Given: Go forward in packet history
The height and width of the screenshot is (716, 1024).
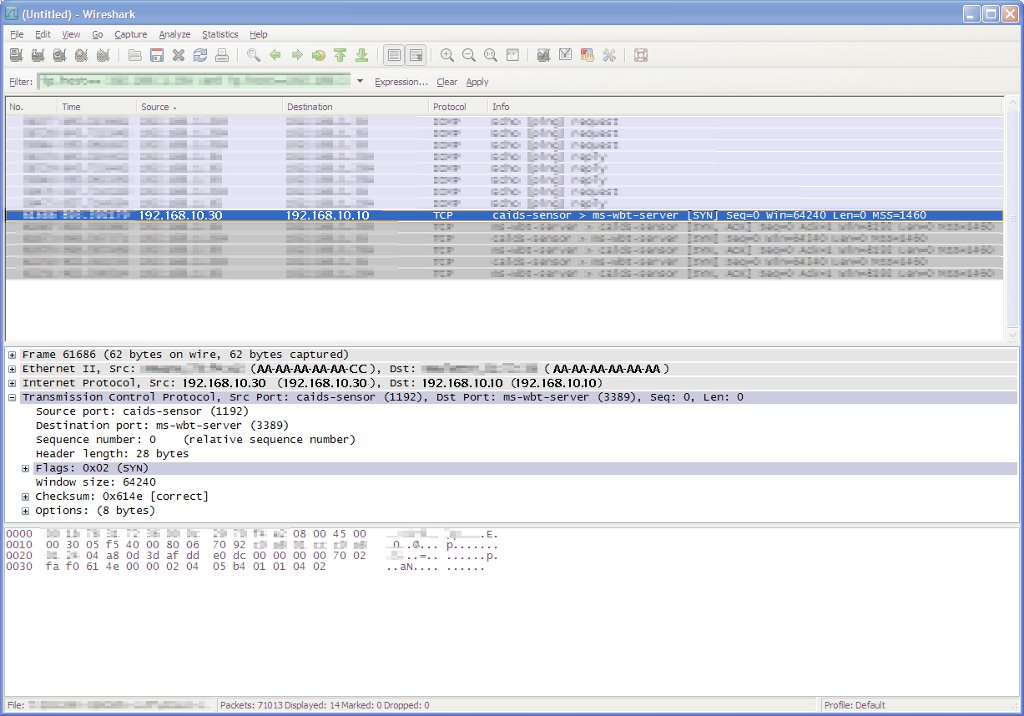Looking at the screenshot, I should tap(297, 56).
